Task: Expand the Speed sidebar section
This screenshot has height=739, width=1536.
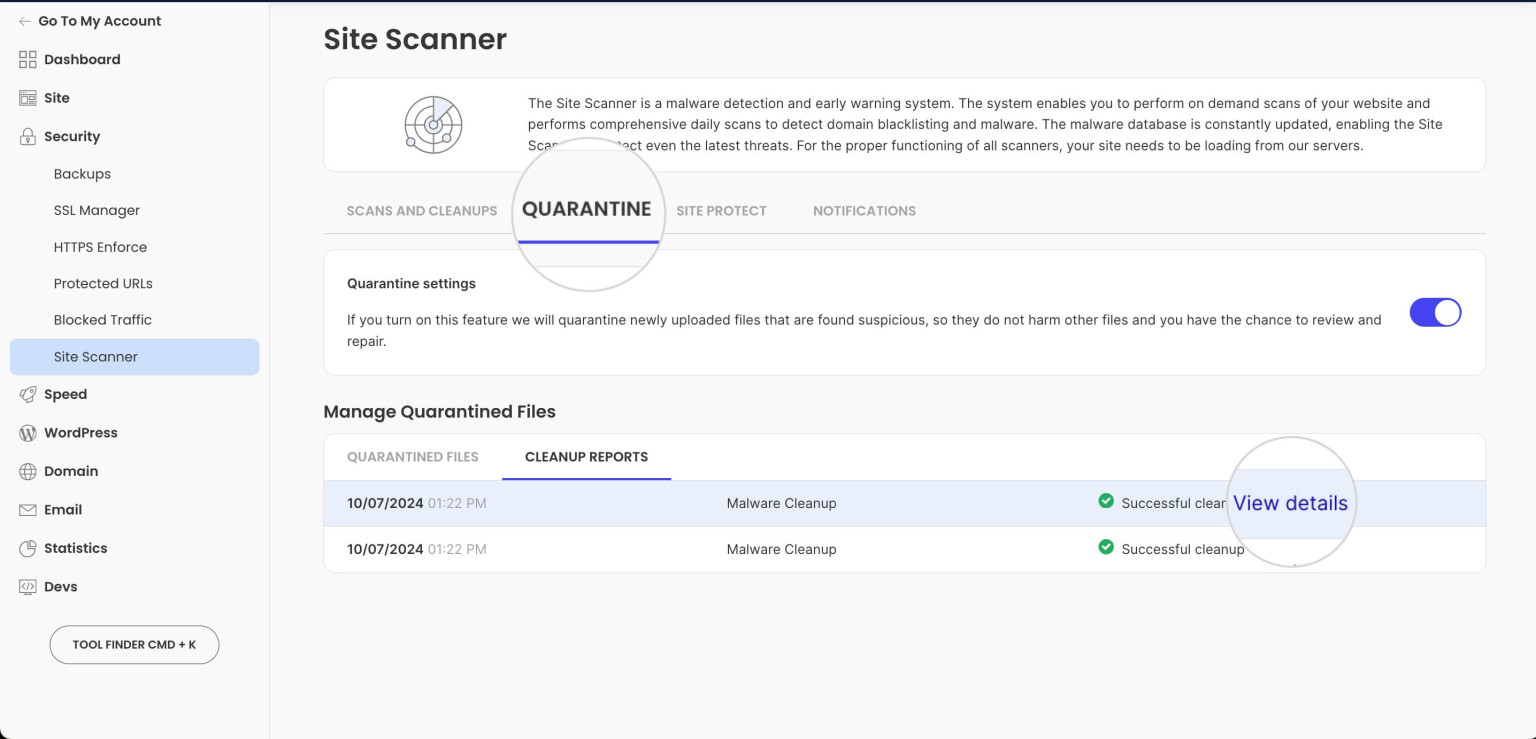Action: 65,394
